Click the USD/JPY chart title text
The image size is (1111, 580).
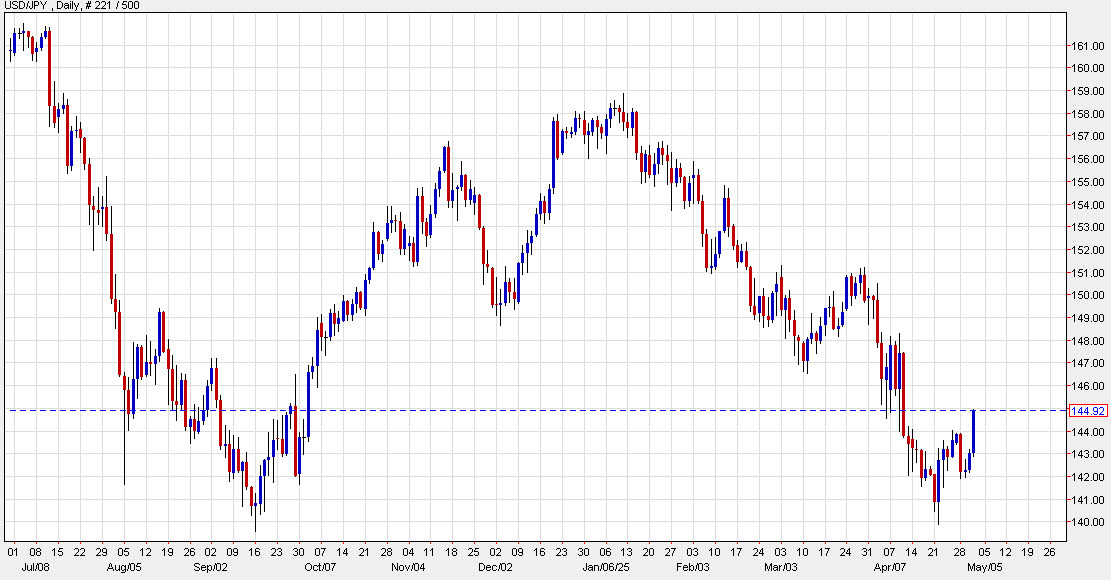pyautogui.click(x=25, y=5)
